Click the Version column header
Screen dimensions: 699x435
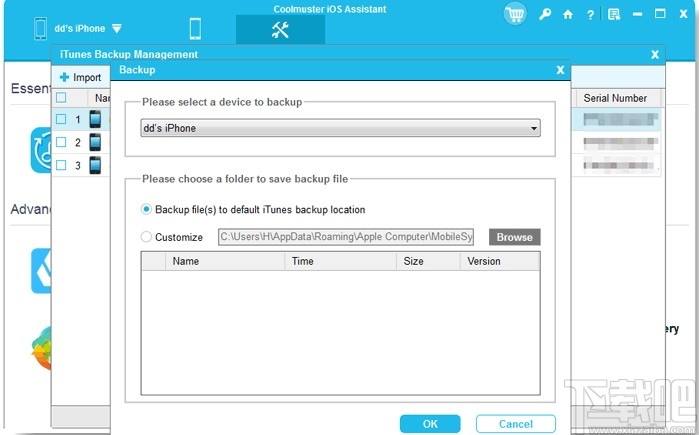500,261
